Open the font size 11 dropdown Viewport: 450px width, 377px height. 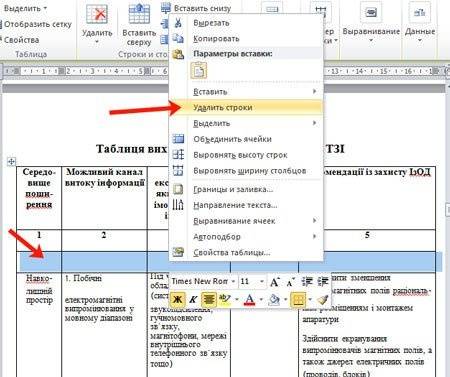point(262,282)
